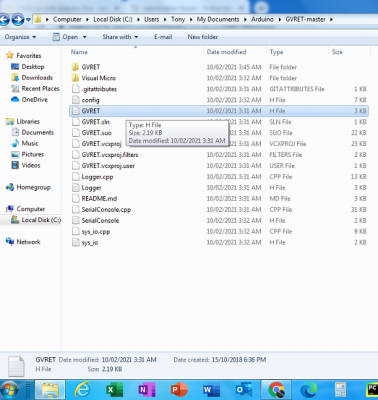The image size is (378, 400).
Task: Launch OneNote from the taskbar
Action: pos(147,390)
